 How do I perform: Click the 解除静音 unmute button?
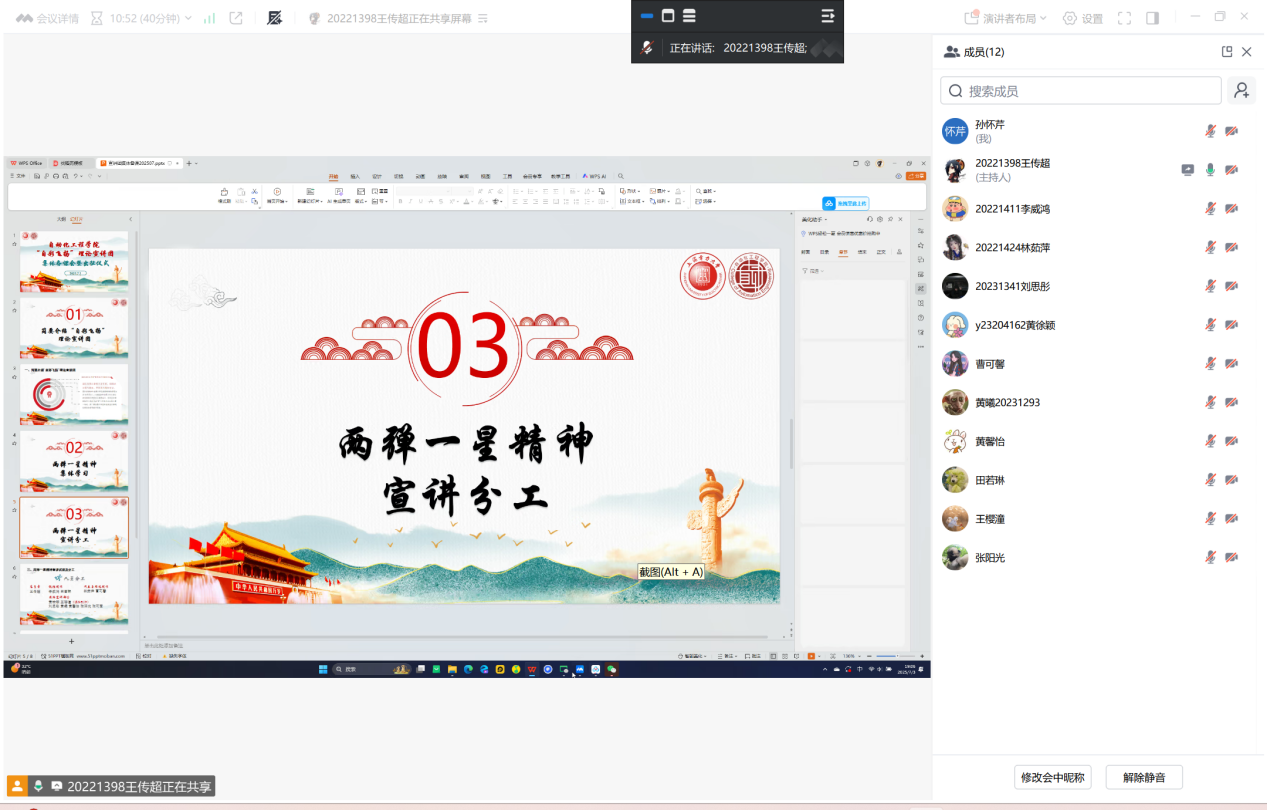pos(1144,777)
